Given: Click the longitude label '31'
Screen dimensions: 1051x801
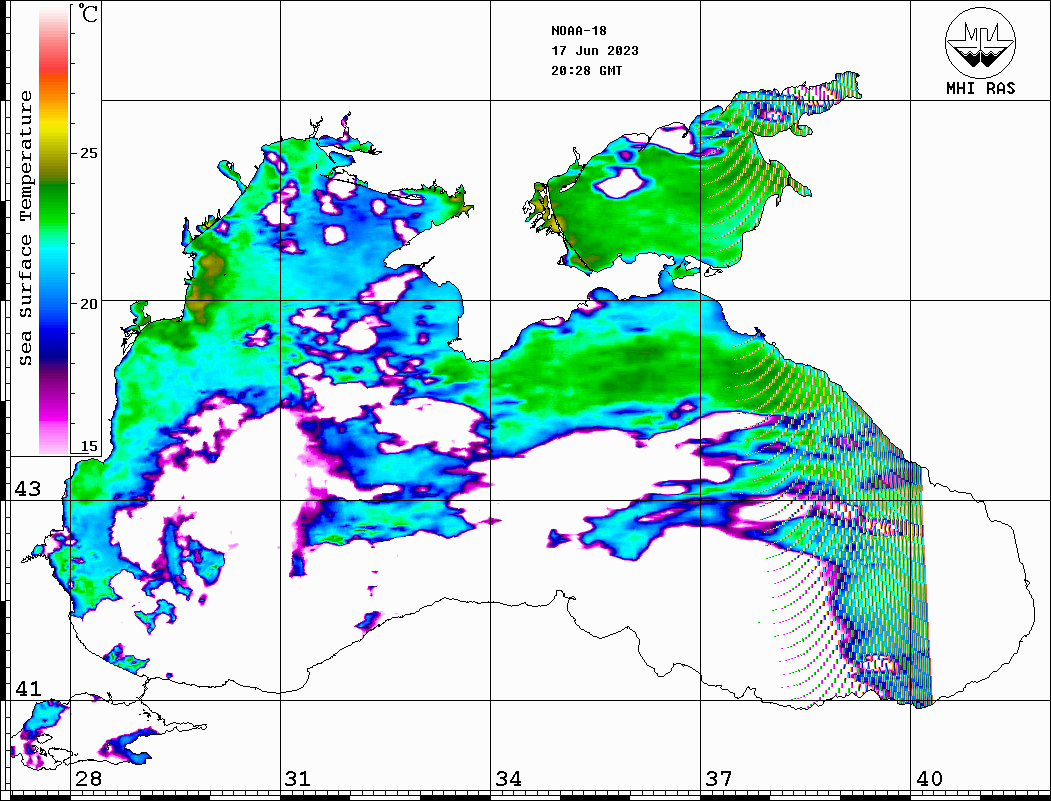Looking at the screenshot, I should point(298,778).
